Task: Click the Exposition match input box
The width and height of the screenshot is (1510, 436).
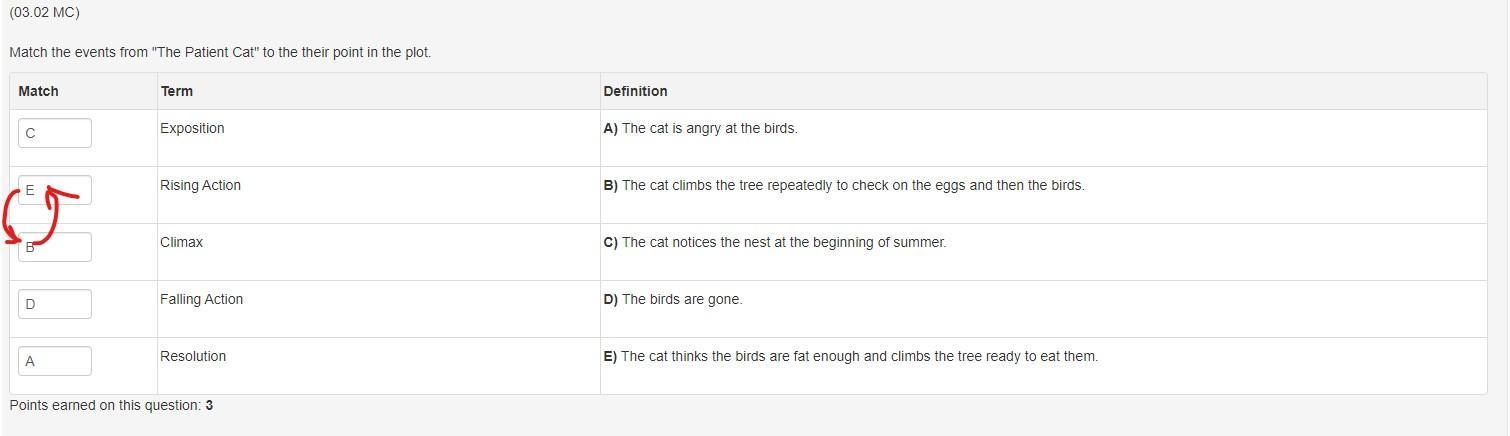Action: coord(55,133)
